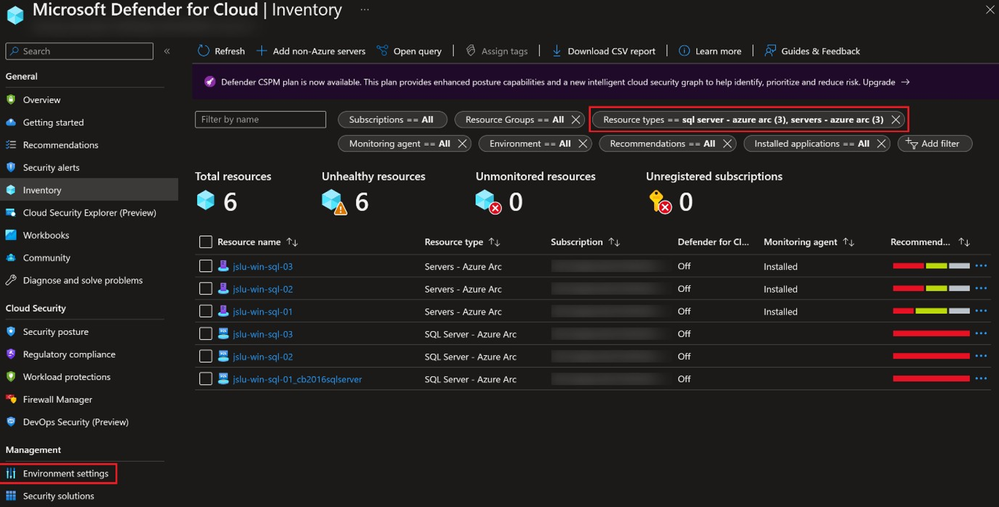Click the Diagnose and solve problems wrench icon
Screen dimensions: 999x507
(11, 280)
